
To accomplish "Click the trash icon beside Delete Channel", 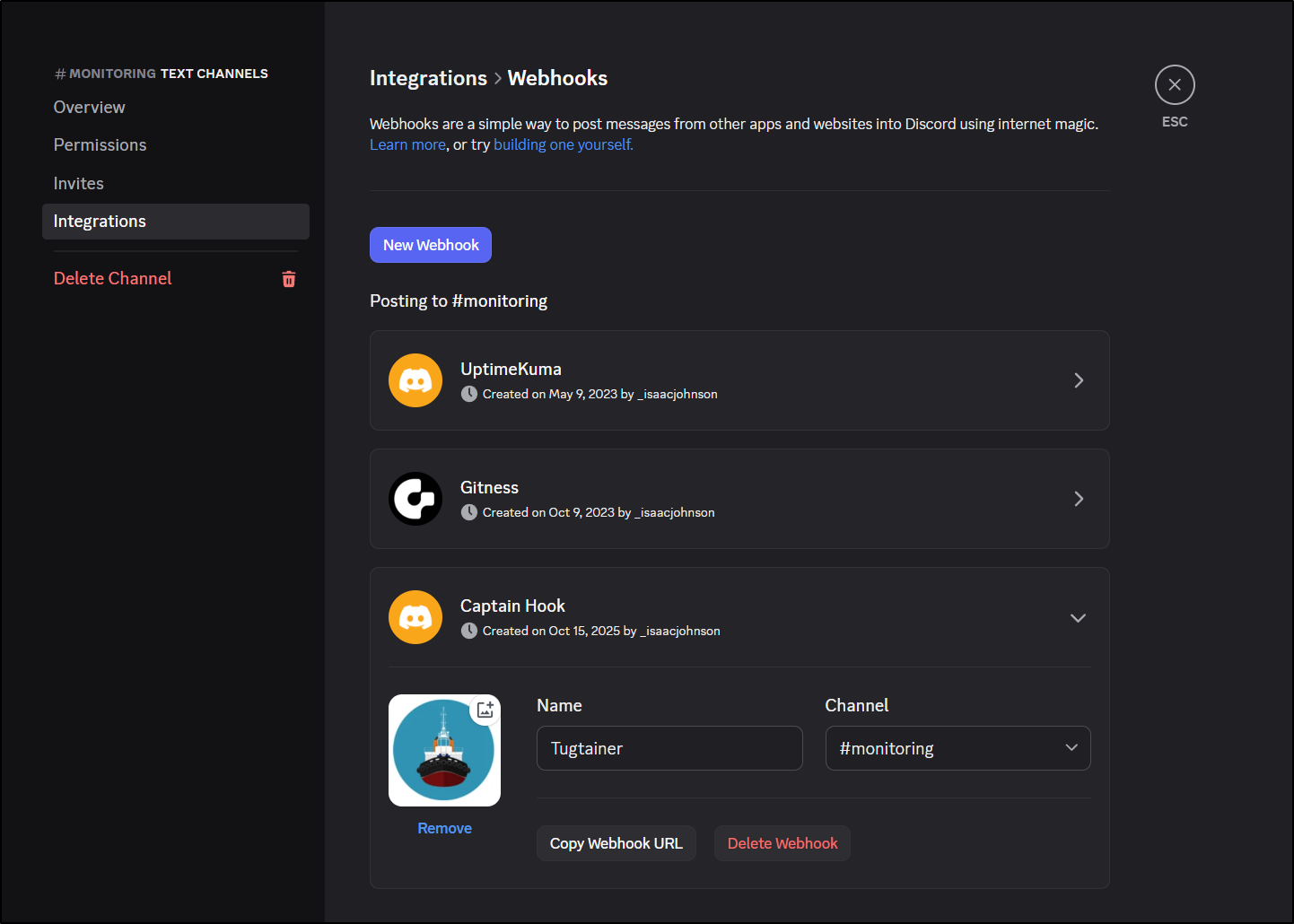I will point(289,279).
